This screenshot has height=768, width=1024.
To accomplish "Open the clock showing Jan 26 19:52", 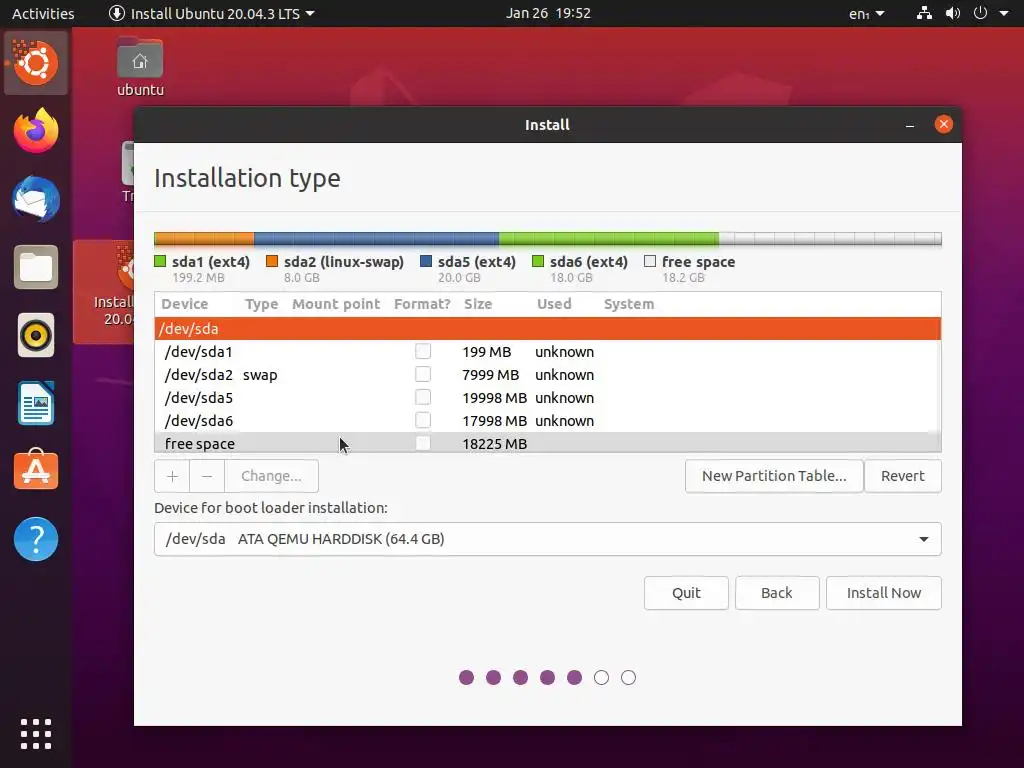I will point(548,13).
